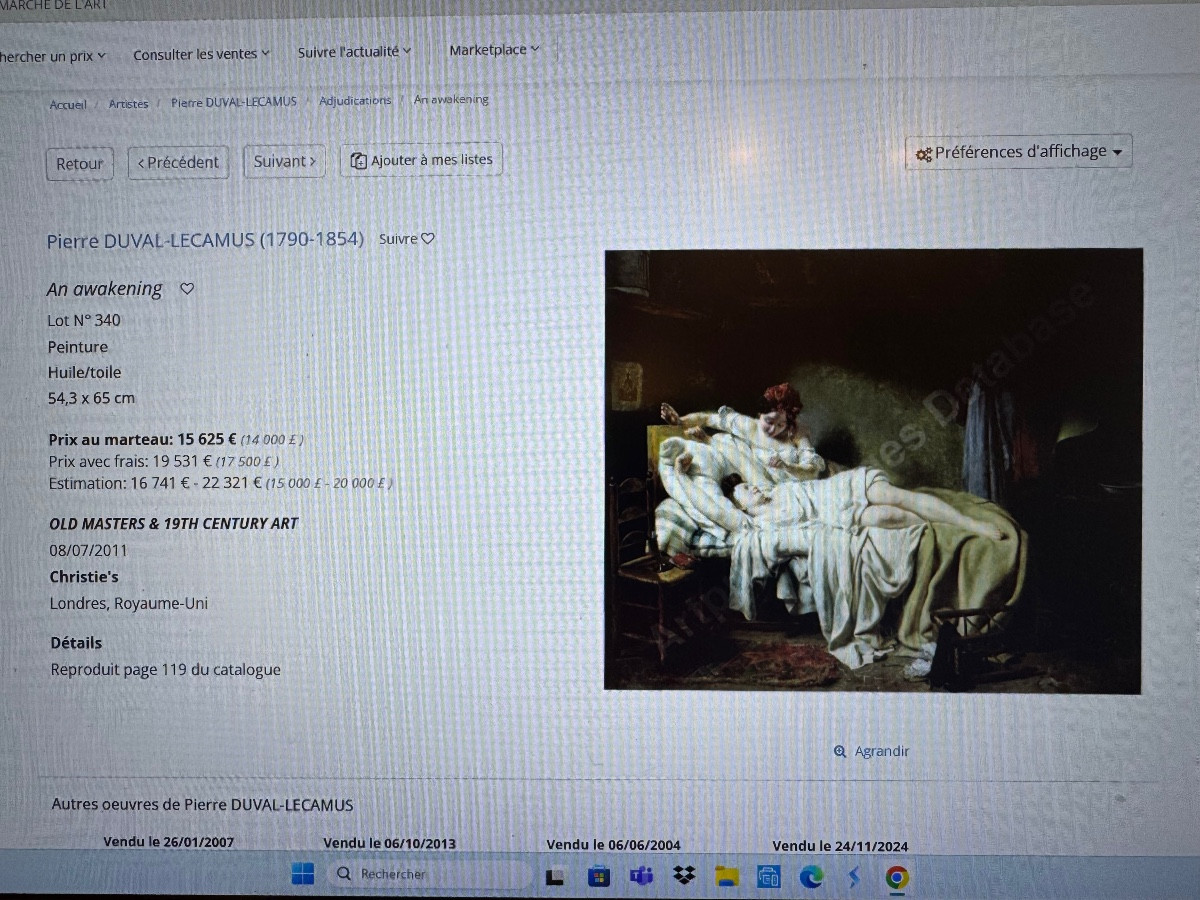Viewport: 1200px width, 900px height.
Task: Open the Marketplace menu
Action: (494, 49)
